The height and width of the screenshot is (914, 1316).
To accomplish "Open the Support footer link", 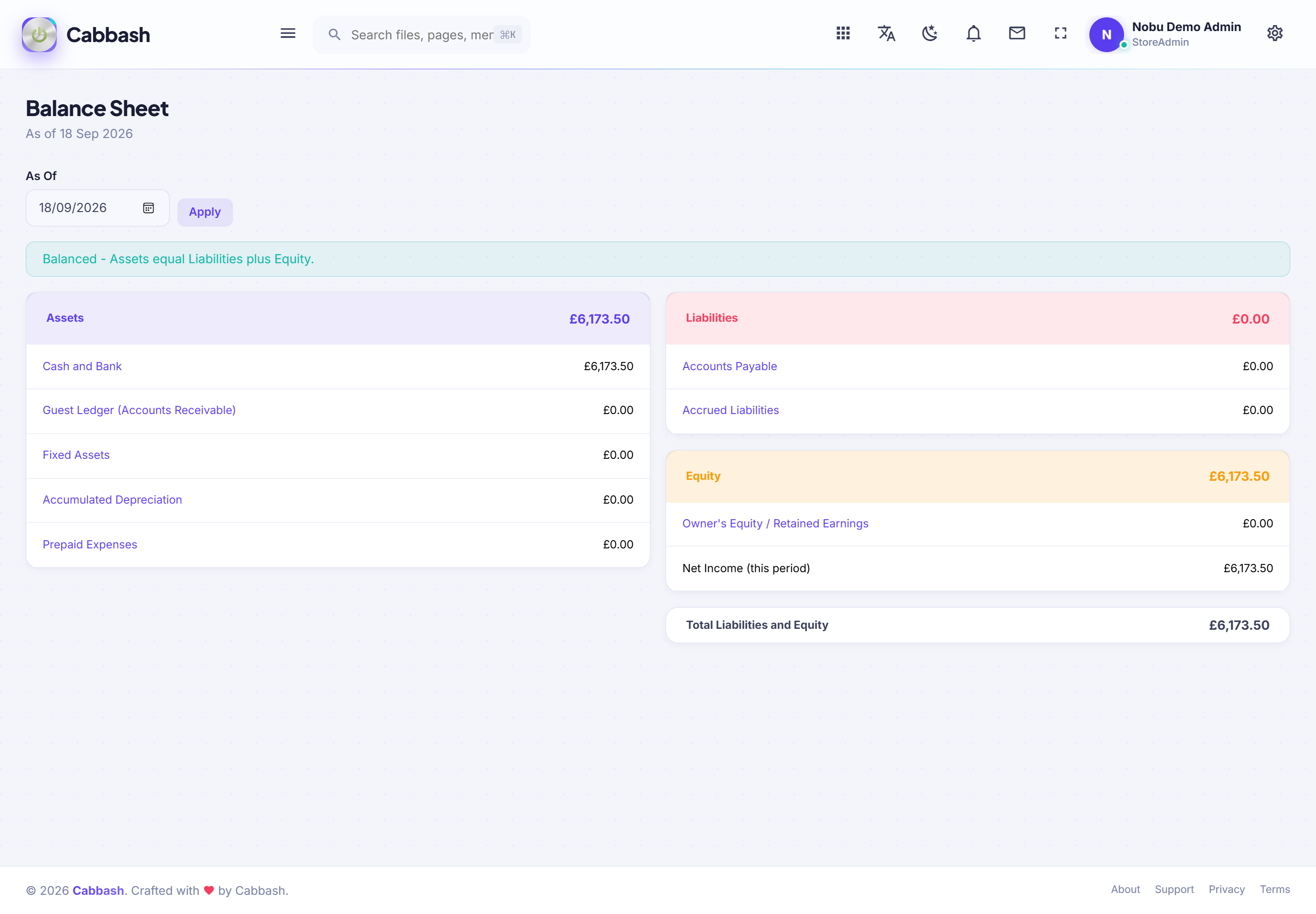I will (1174, 889).
